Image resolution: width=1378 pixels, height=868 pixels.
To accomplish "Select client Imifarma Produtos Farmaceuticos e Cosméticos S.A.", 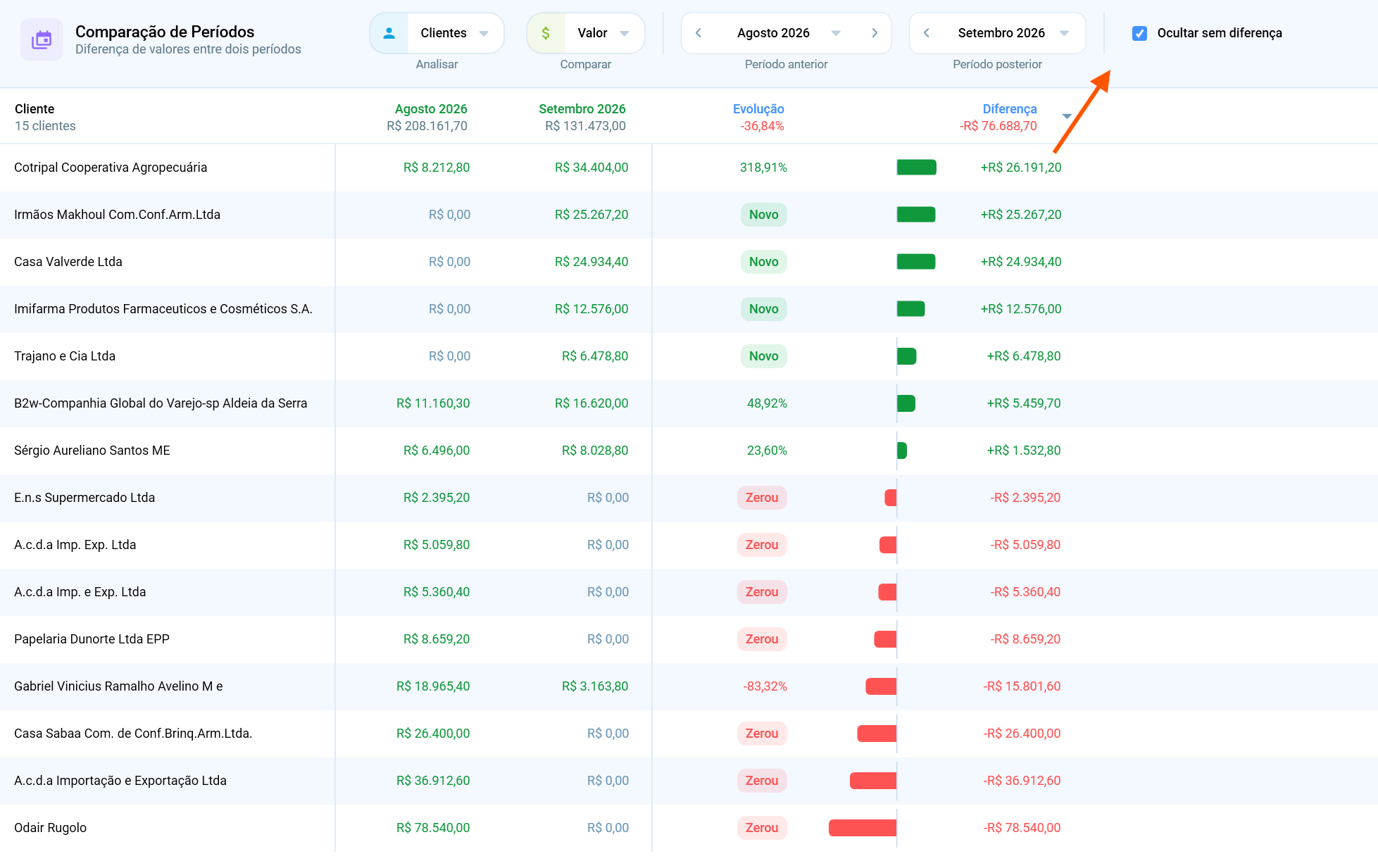I will tap(163, 309).
